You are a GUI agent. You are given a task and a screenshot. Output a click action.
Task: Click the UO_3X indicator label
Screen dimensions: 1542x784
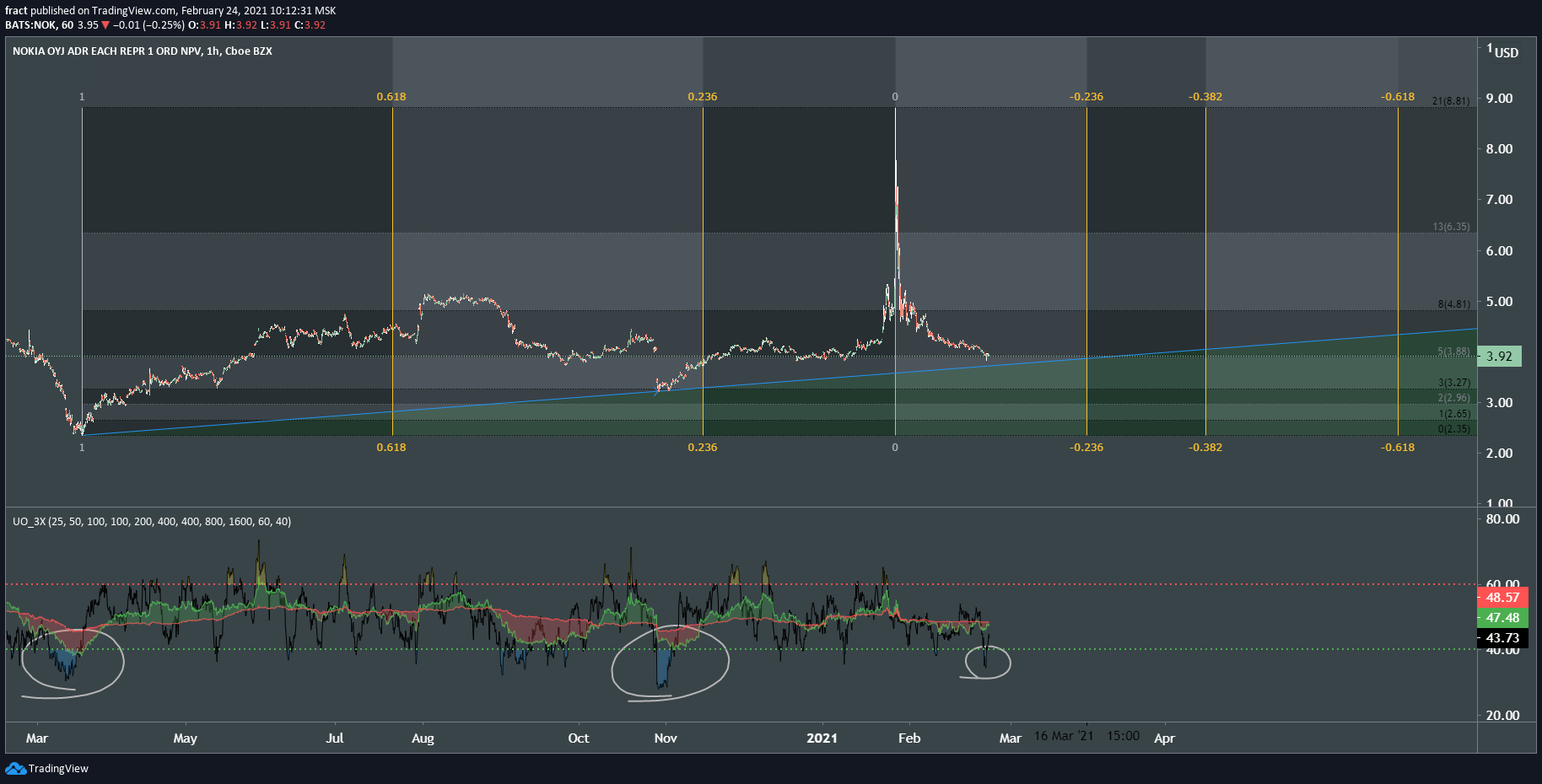coord(152,522)
